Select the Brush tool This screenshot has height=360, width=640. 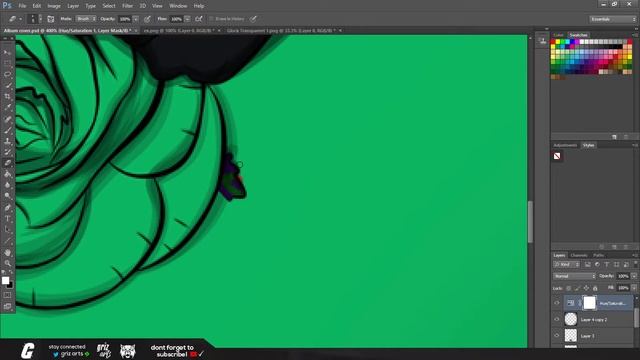[7, 130]
